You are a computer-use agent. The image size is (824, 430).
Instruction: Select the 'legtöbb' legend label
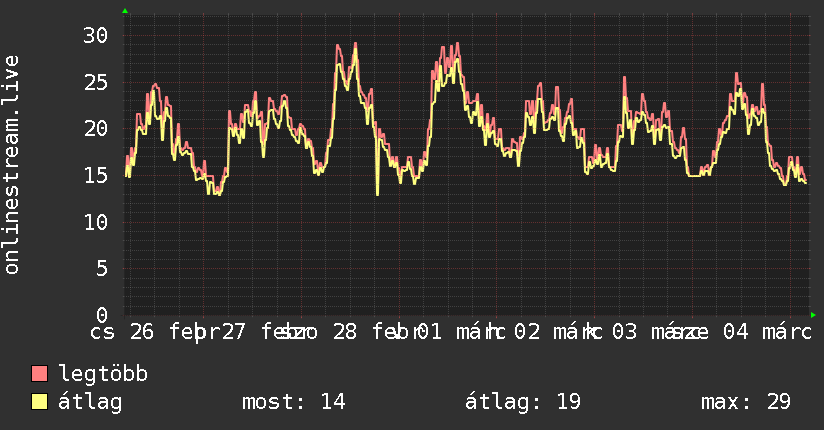103,374
